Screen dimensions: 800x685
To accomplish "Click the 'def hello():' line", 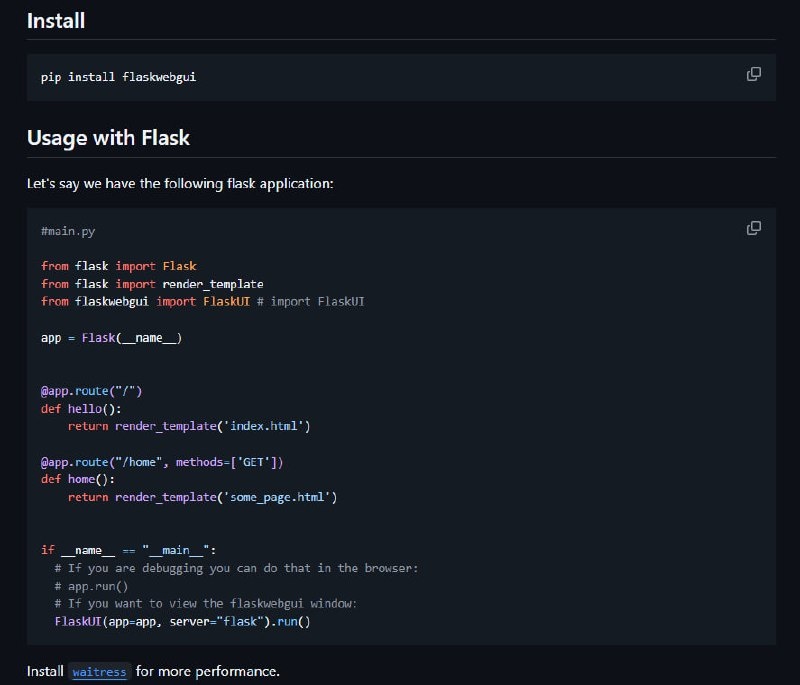I will point(81,409).
